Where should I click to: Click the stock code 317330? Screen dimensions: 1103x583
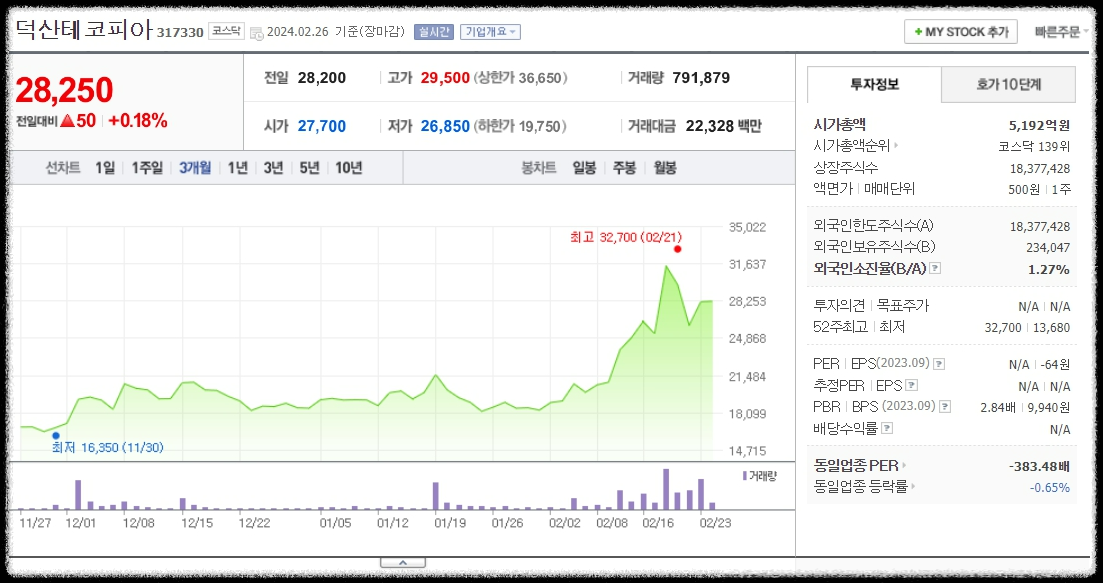coord(180,32)
